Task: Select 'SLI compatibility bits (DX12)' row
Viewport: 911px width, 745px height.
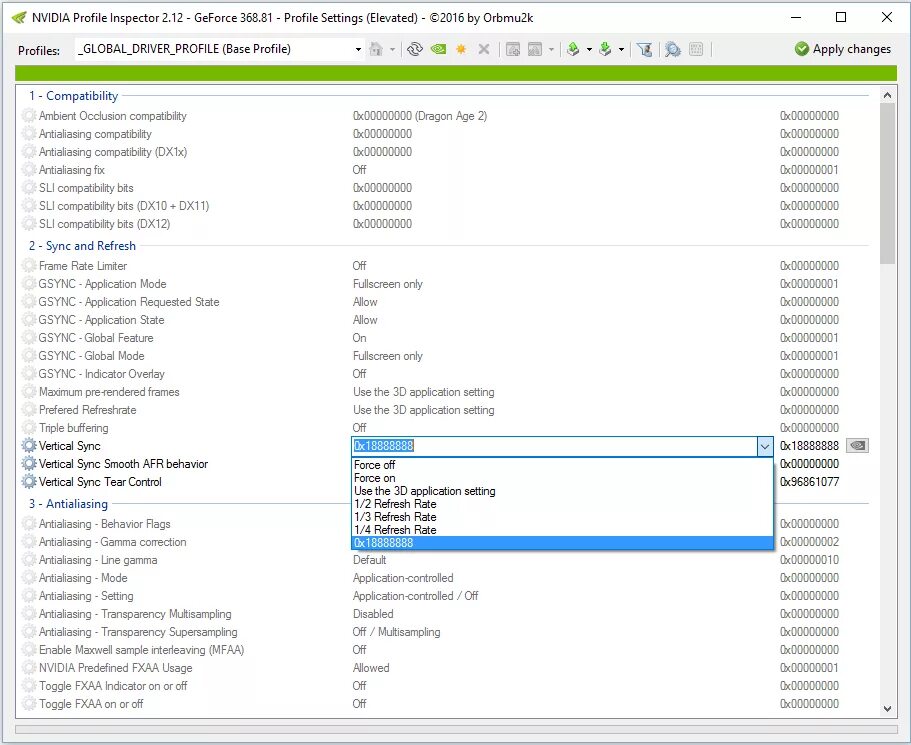Action: tap(446, 224)
